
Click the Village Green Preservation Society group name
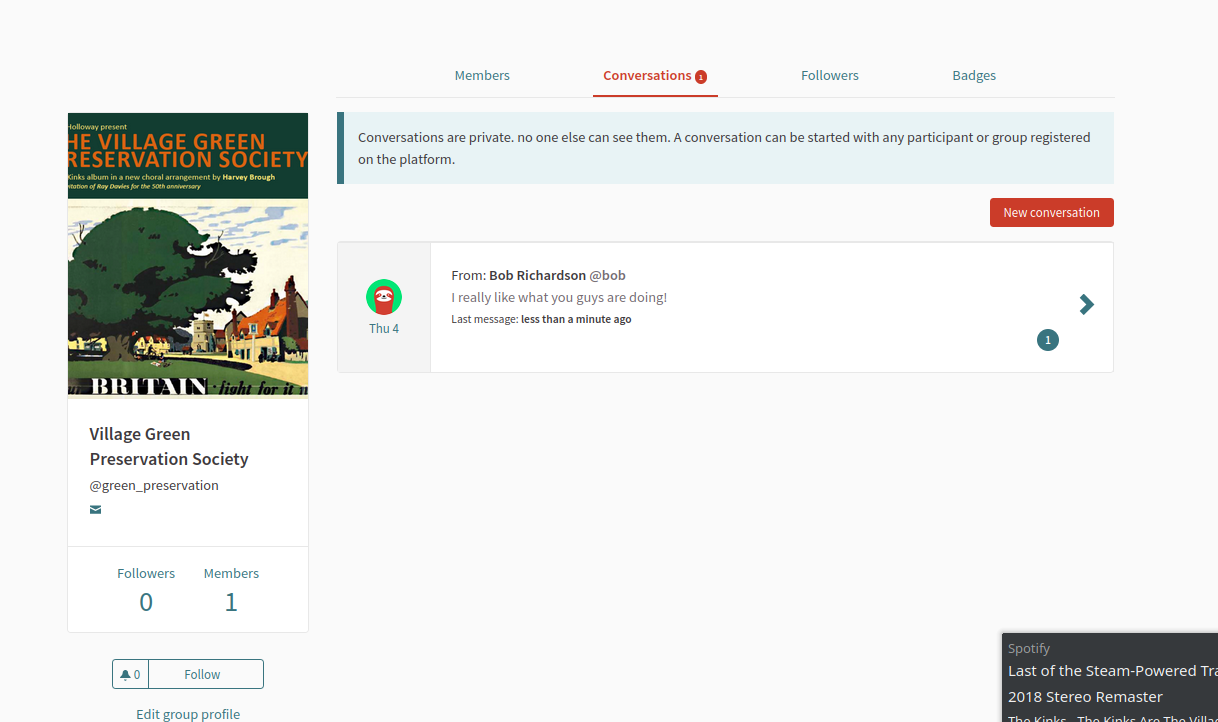click(169, 446)
